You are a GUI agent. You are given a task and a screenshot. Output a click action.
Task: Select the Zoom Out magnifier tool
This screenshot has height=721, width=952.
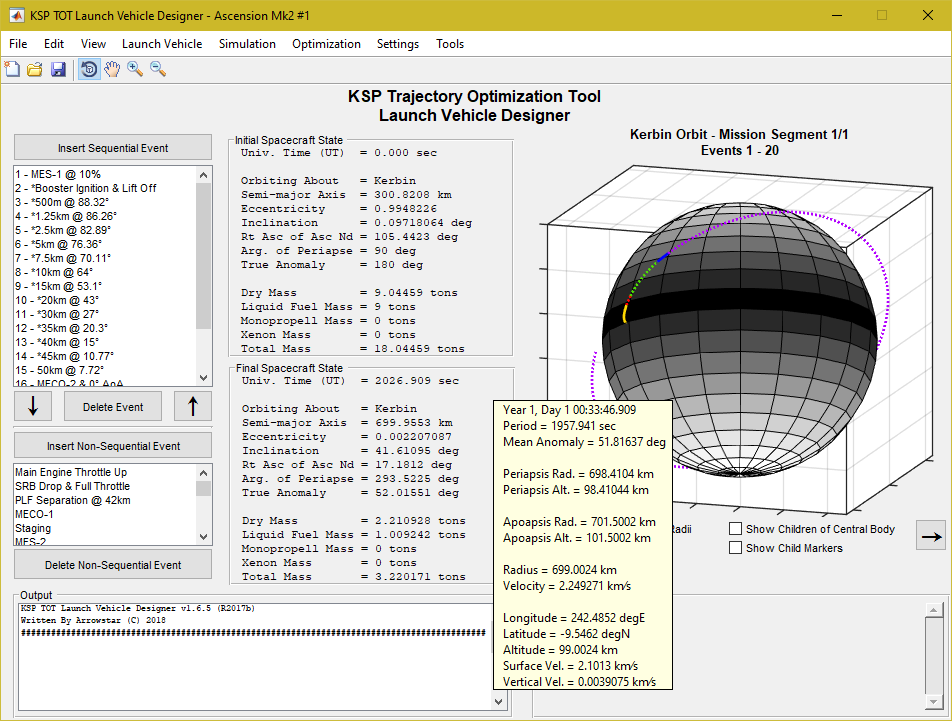coord(158,69)
